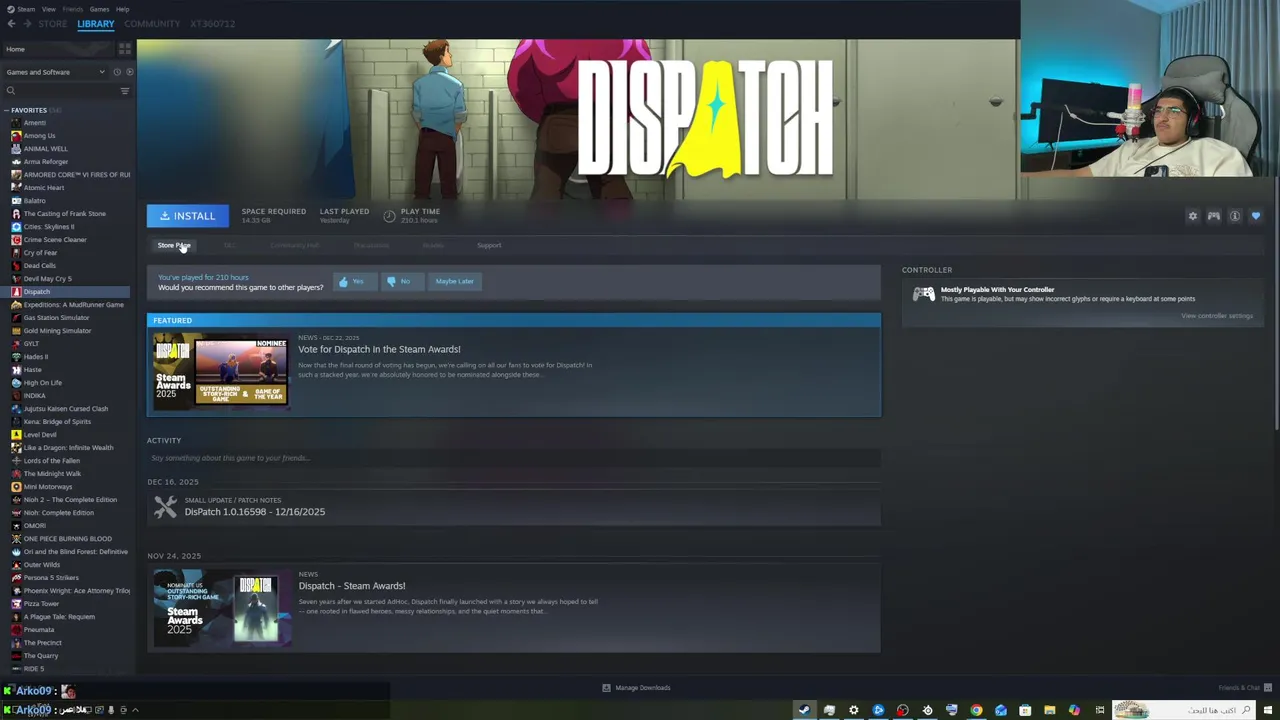Open the XT360712 profile tab
The height and width of the screenshot is (720, 1280).
[212, 23]
